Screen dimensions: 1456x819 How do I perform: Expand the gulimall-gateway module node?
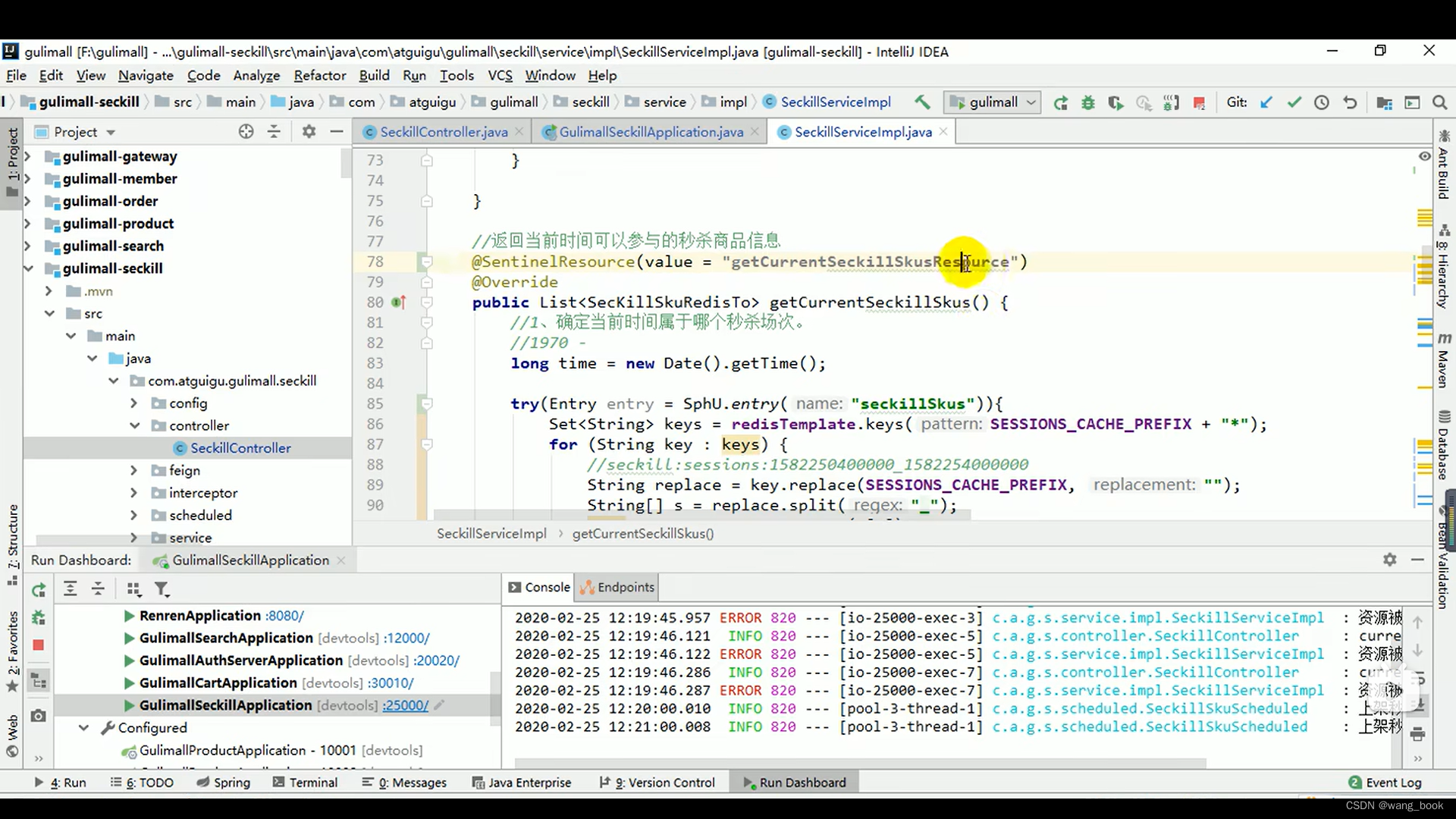click(x=28, y=156)
